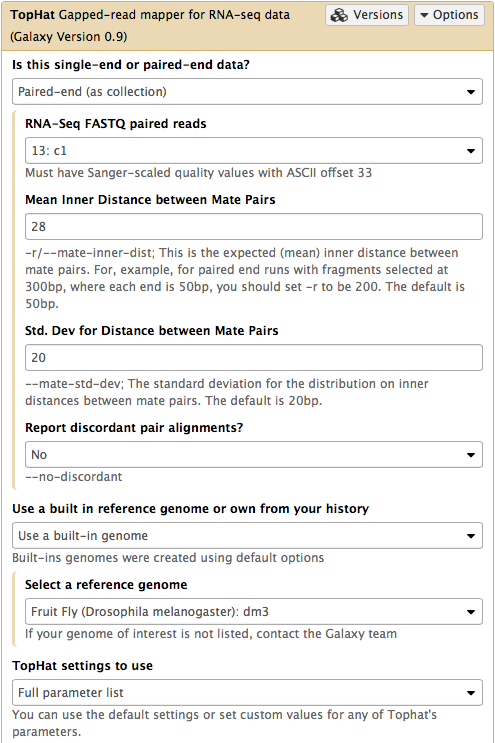Viewport: 495px width, 743px height.
Task: Open the Versions button menu
Action: [x=367, y=15]
